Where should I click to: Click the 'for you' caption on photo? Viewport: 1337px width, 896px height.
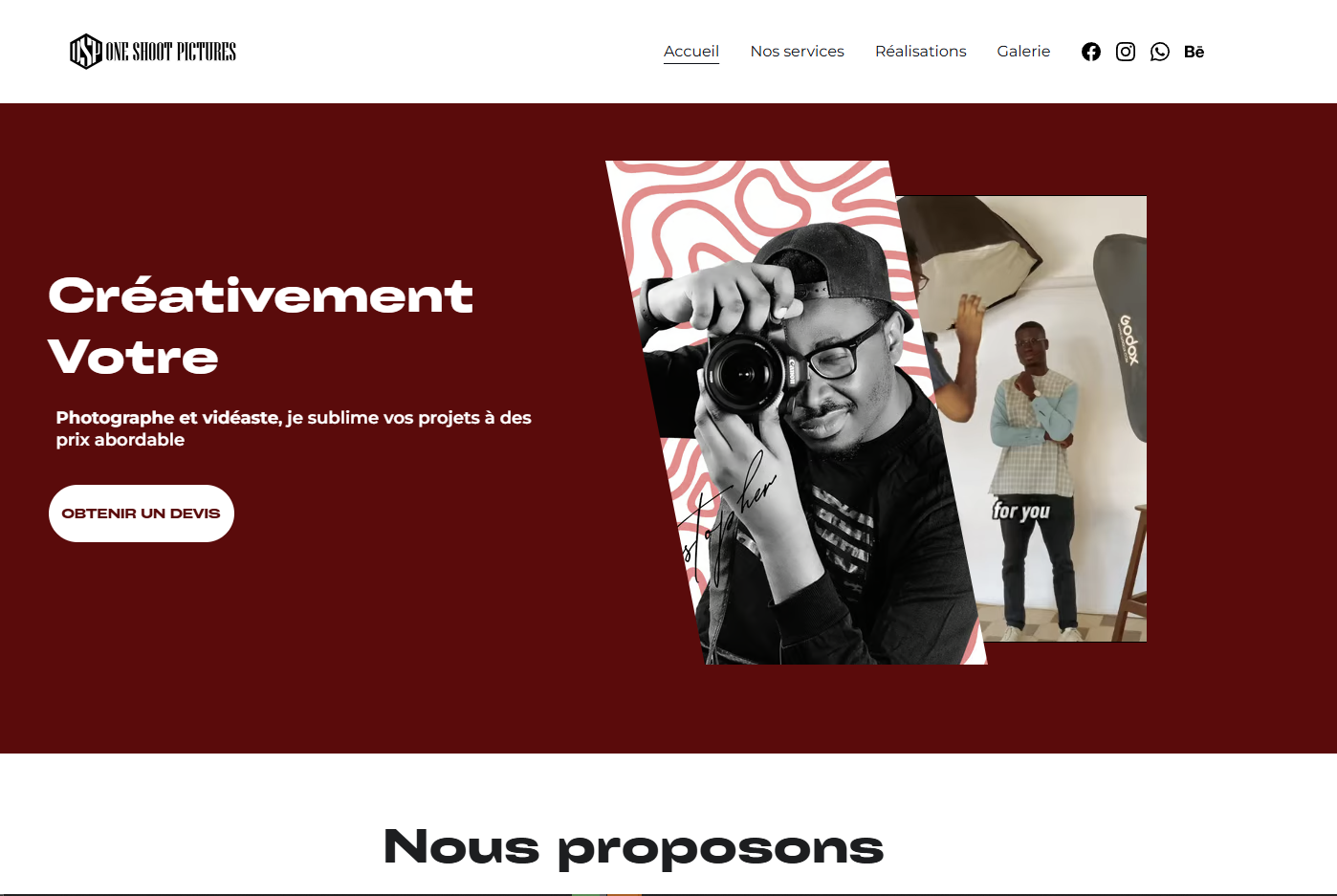(1020, 511)
